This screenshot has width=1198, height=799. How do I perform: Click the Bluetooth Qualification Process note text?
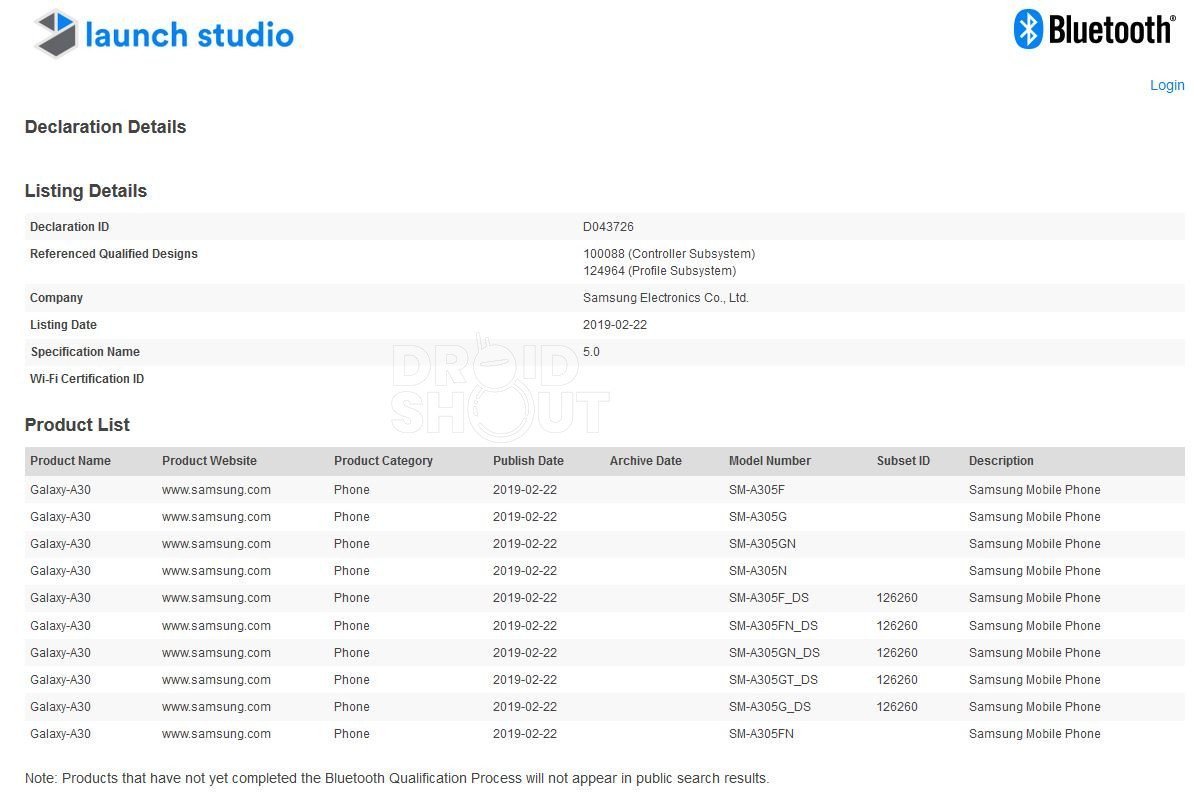tap(397, 778)
